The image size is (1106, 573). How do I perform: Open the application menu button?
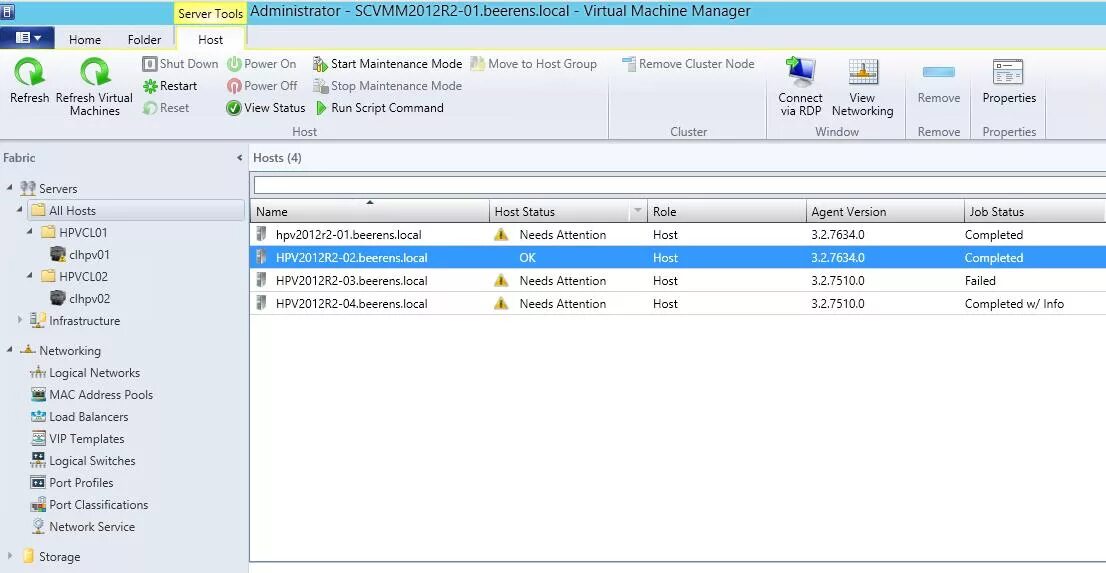tap(28, 38)
